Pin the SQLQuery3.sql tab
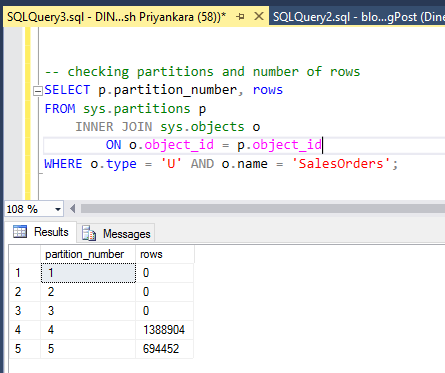The height and width of the screenshot is (373, 445). [240, 16]
